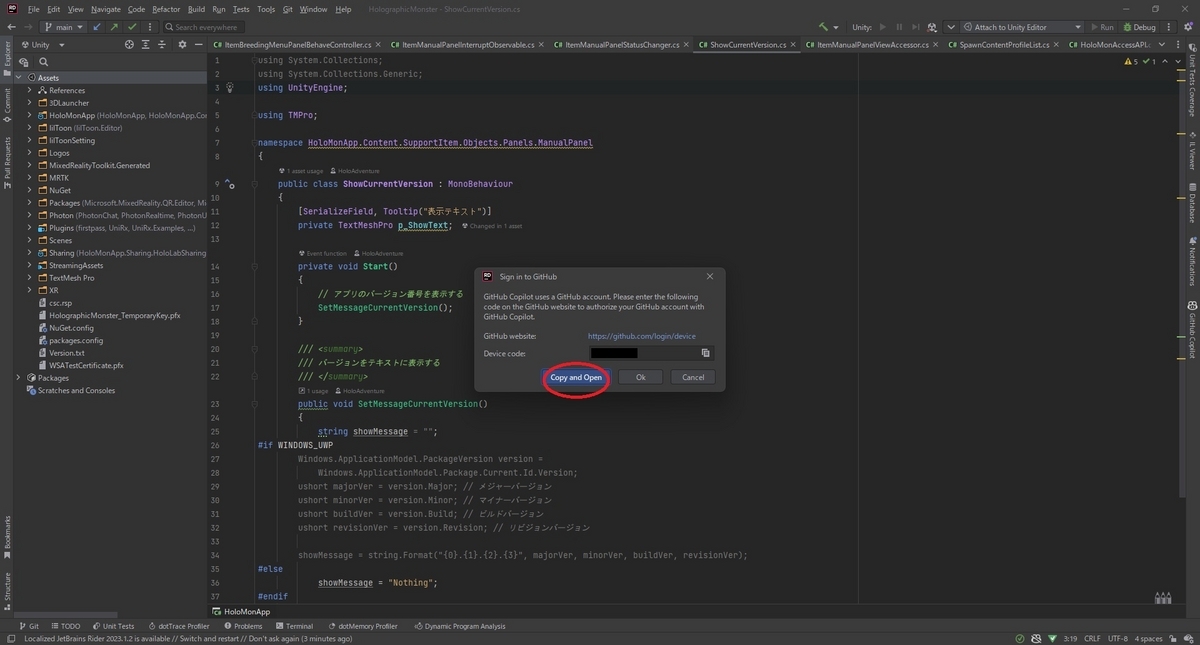
Task: Start debugging with the Debug icon
Action: pyautogui.click(x=1140, y=27)
